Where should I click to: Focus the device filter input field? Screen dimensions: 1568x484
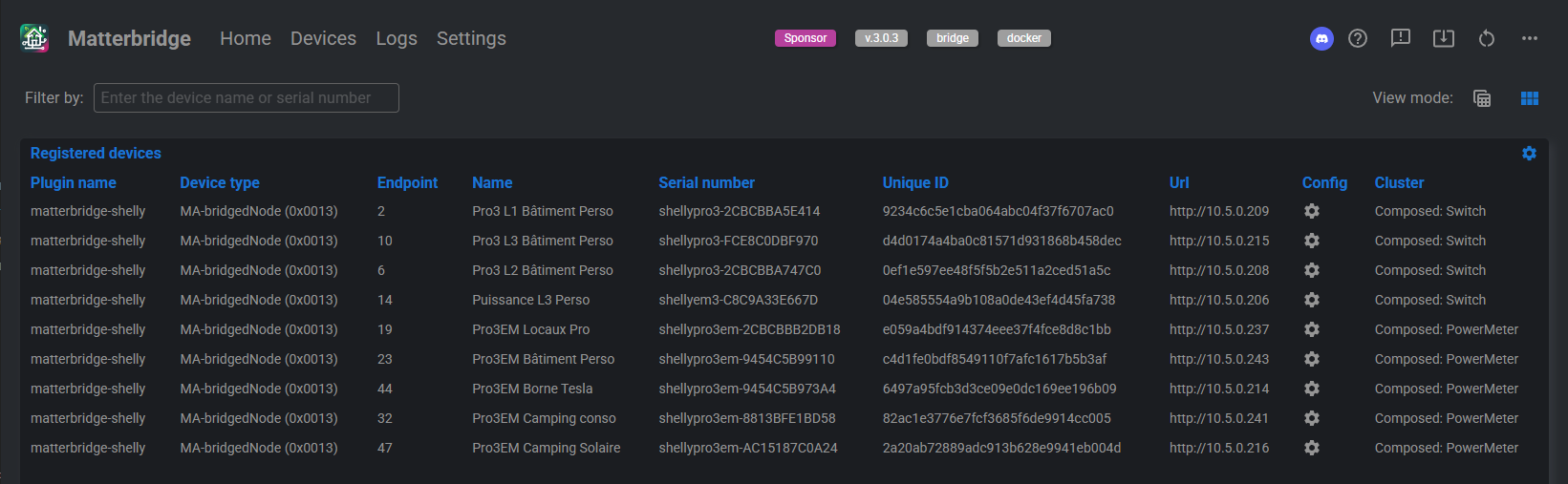tap(247, 97)
